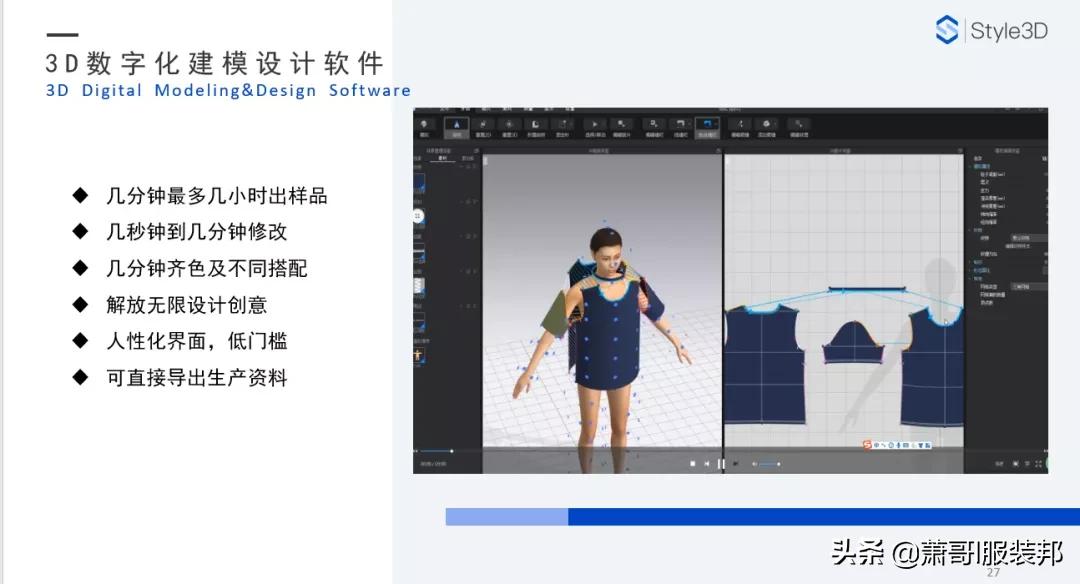Screen dimensions: 1080x584
Task: Collapse the bottom property section in the right panel
Action: coord(968,278)
